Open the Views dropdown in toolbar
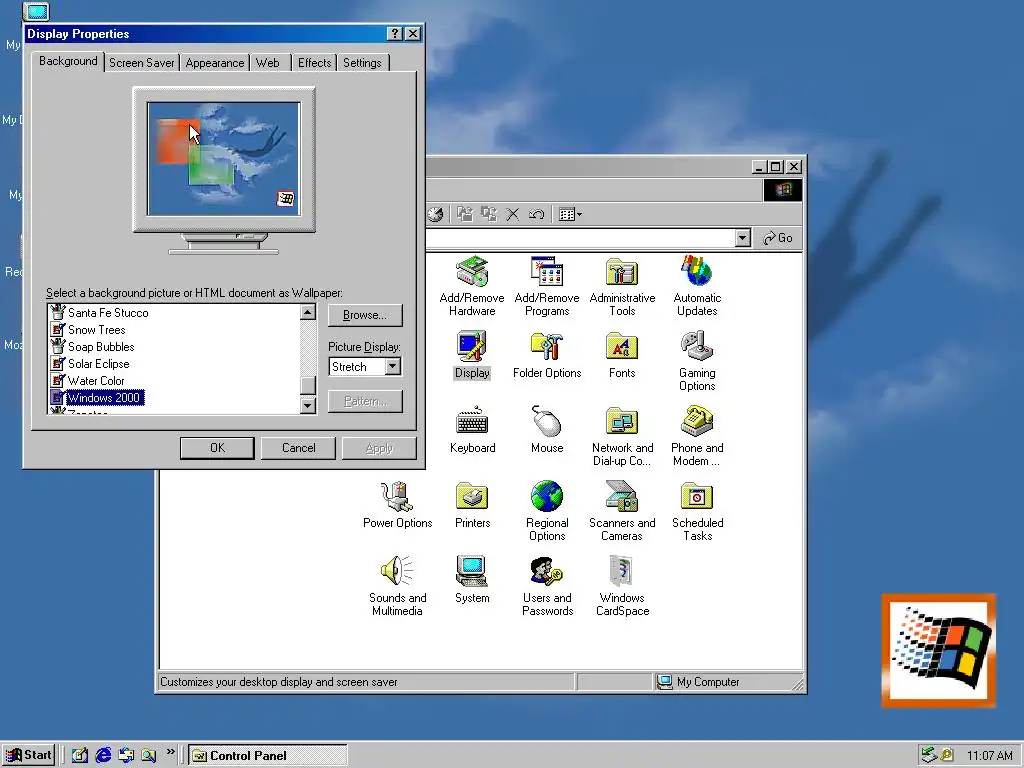 click(x=570, y=214)
